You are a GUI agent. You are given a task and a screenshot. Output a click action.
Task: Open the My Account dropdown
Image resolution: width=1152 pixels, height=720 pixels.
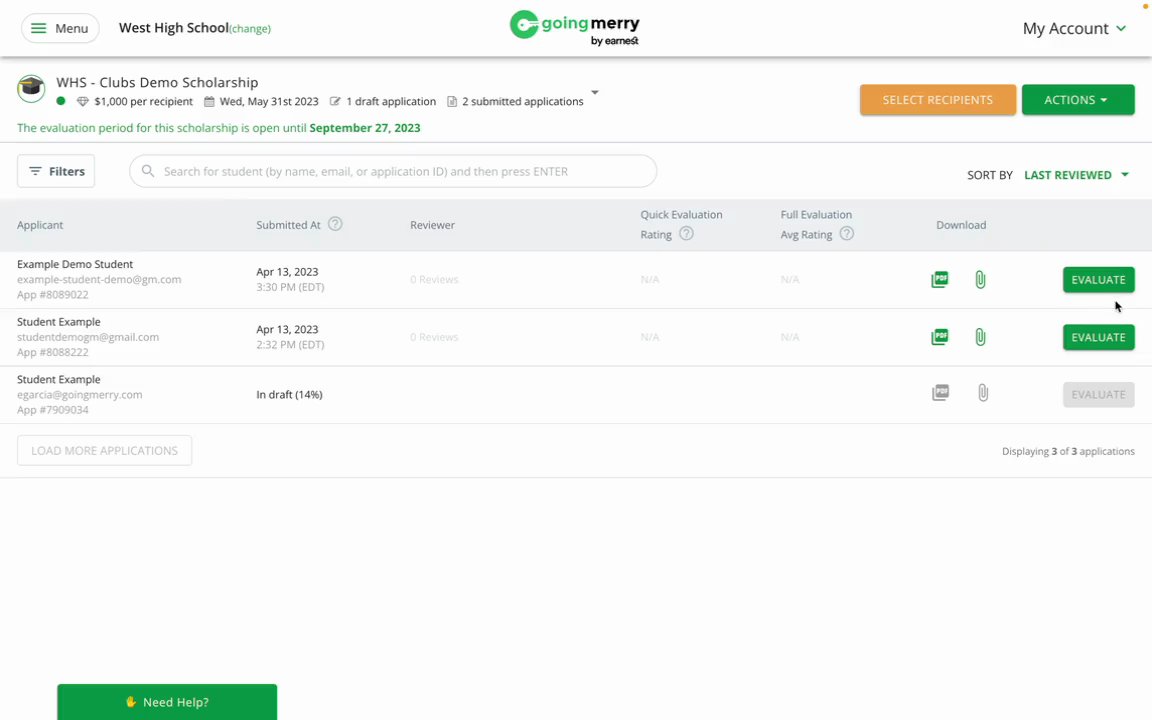[1073, 28]
